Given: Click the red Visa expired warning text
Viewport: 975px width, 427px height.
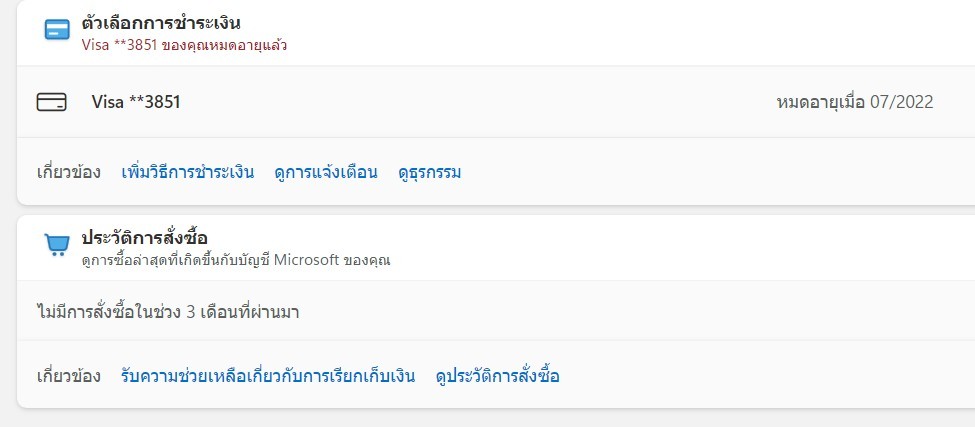Looking at the screenshot, I should [184, 46].
